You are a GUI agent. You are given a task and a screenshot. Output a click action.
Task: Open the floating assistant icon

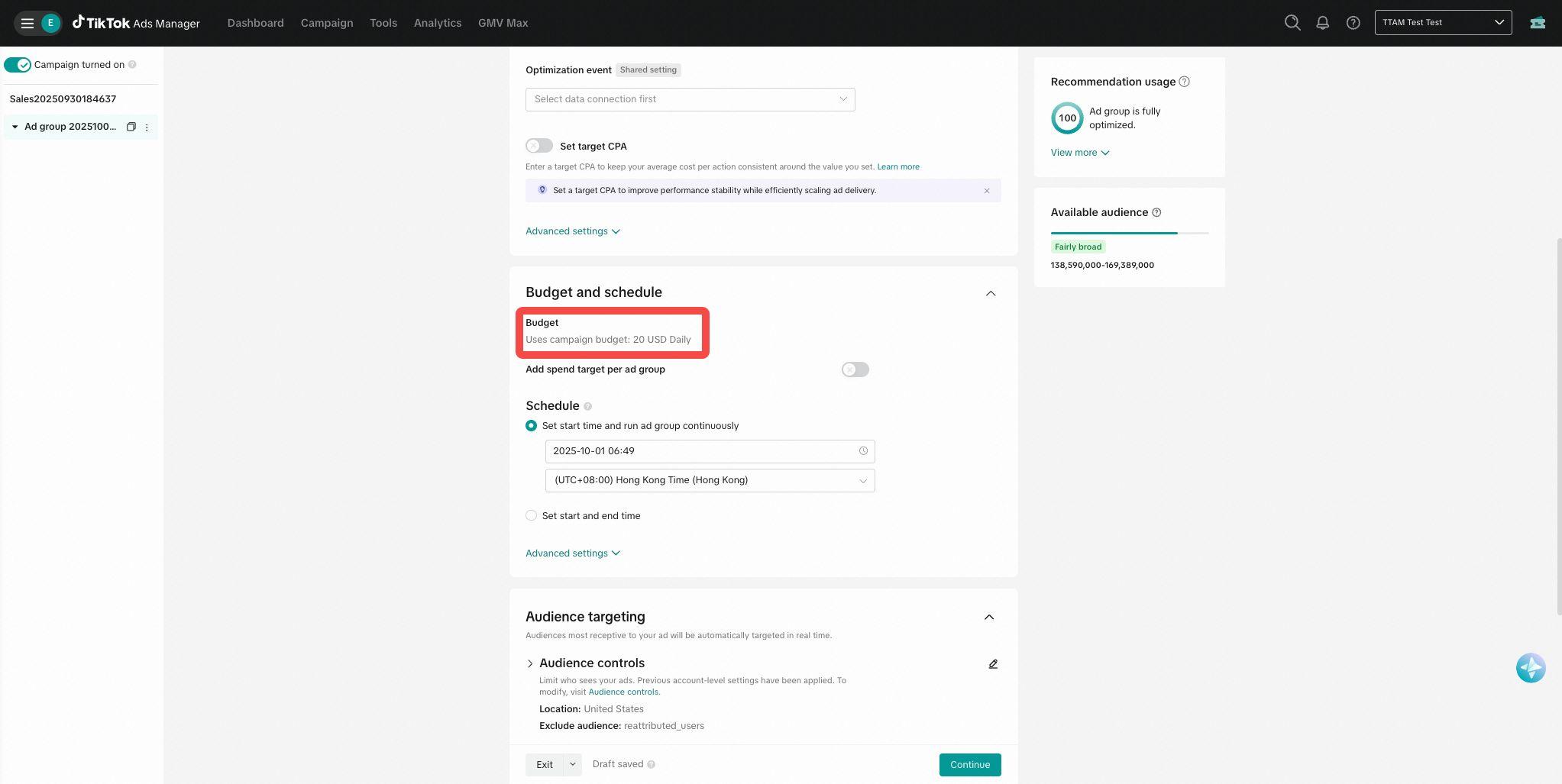(1531, 668)
